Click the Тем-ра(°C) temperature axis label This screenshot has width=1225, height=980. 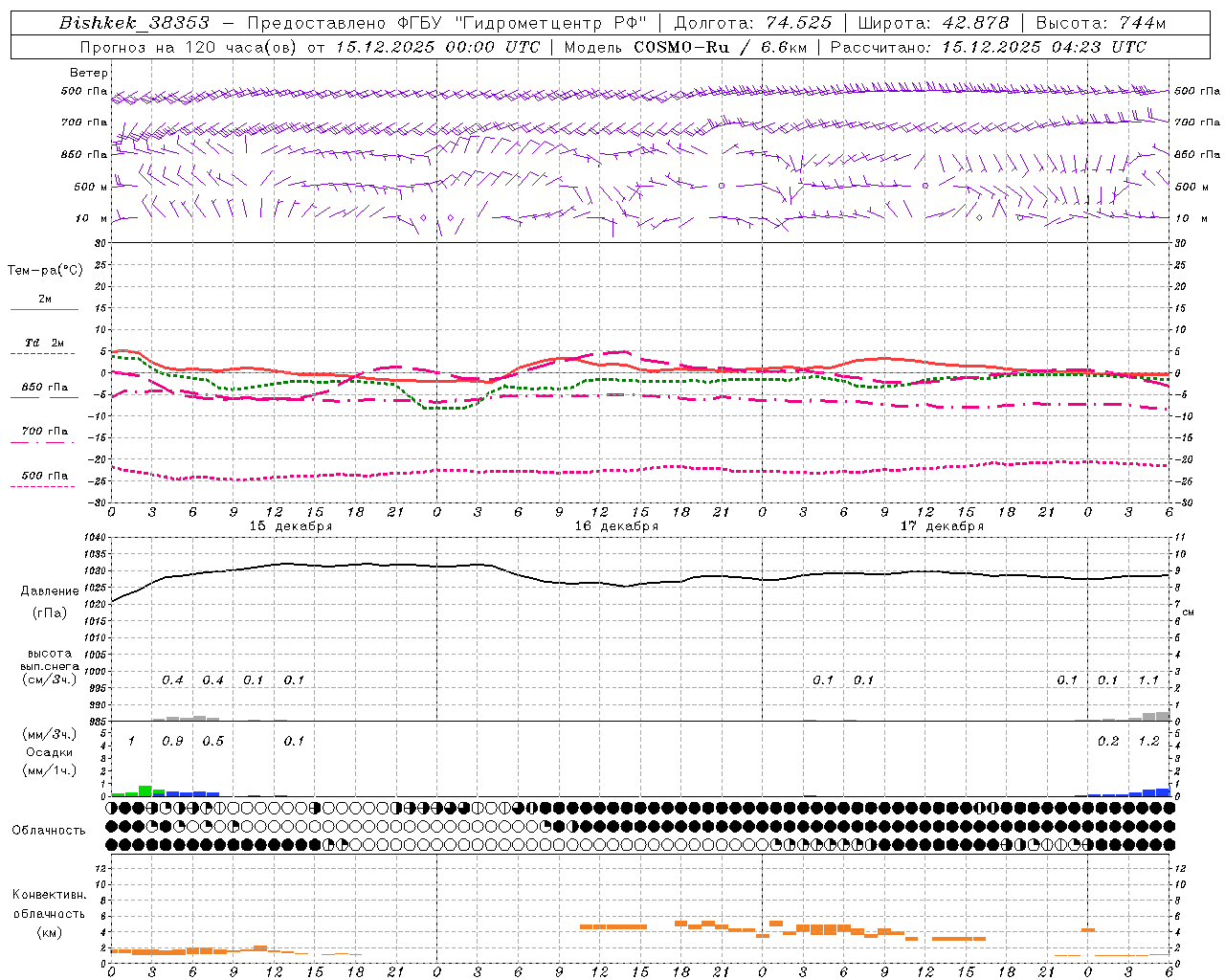point(45,271)
